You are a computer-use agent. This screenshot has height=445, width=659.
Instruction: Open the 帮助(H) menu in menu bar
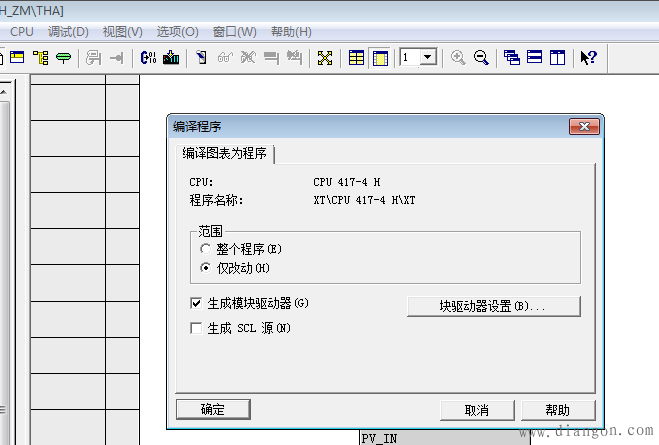(291, 32)
